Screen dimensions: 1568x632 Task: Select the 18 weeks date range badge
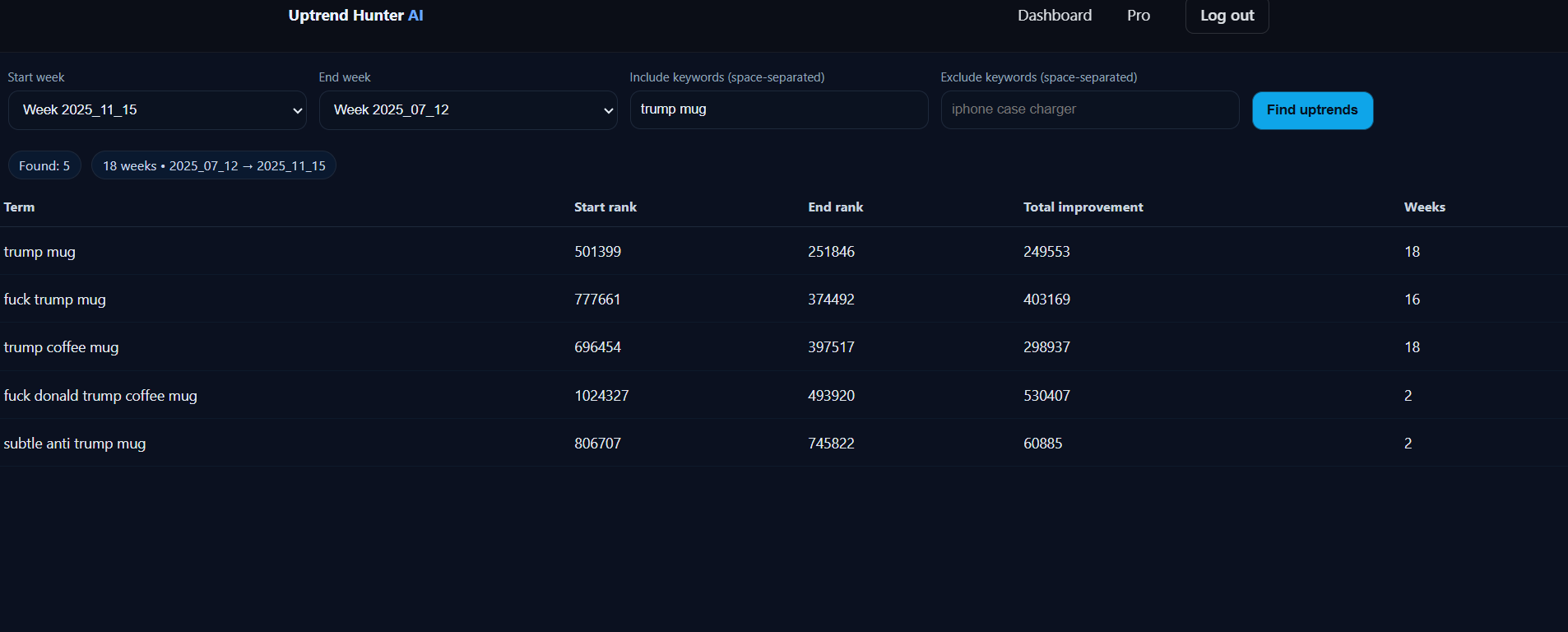pos(214,165)
